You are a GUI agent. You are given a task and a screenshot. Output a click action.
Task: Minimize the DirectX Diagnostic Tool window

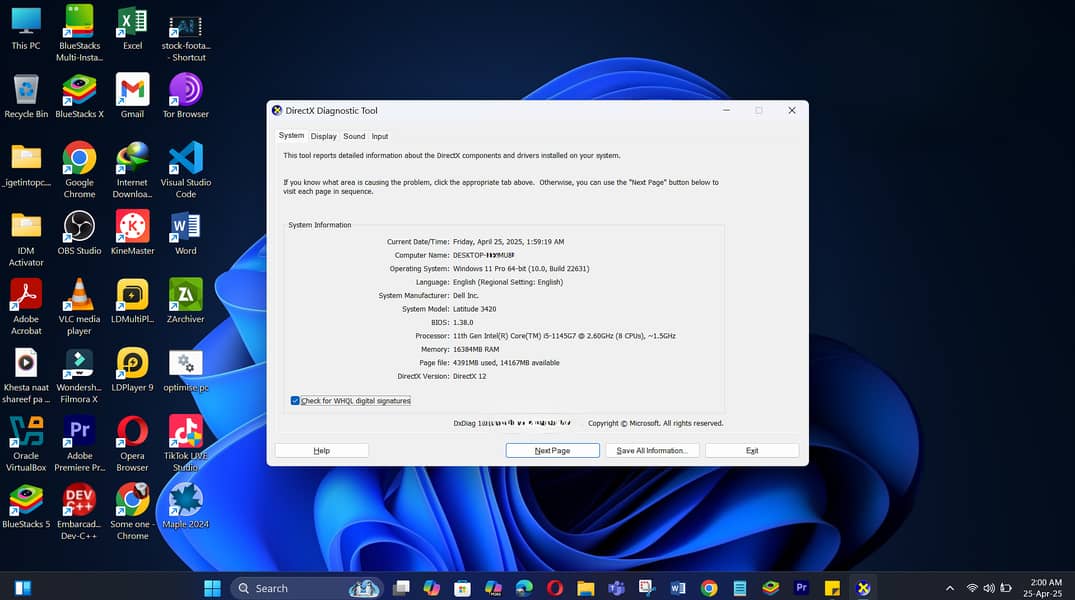point(726,110)
